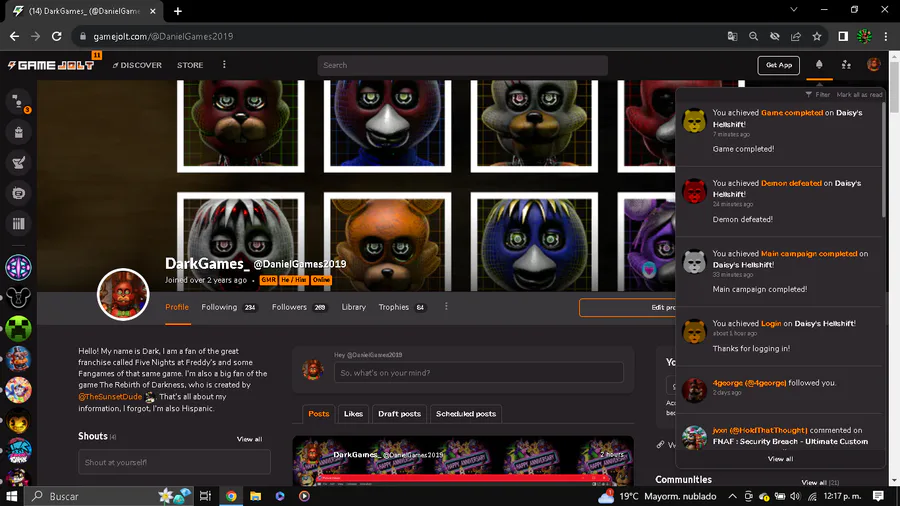Open the Main campaign completed notification
The height and width of the screenshot is (506, 900).
(779, 272)
